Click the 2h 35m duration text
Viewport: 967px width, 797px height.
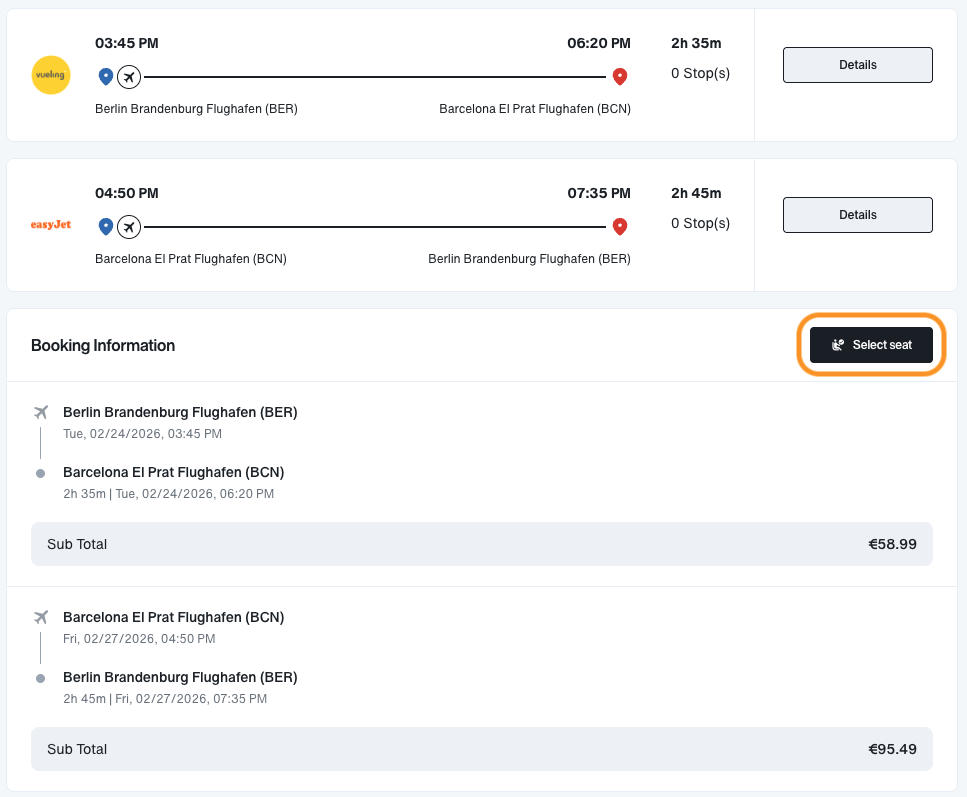tap(696, 43)
